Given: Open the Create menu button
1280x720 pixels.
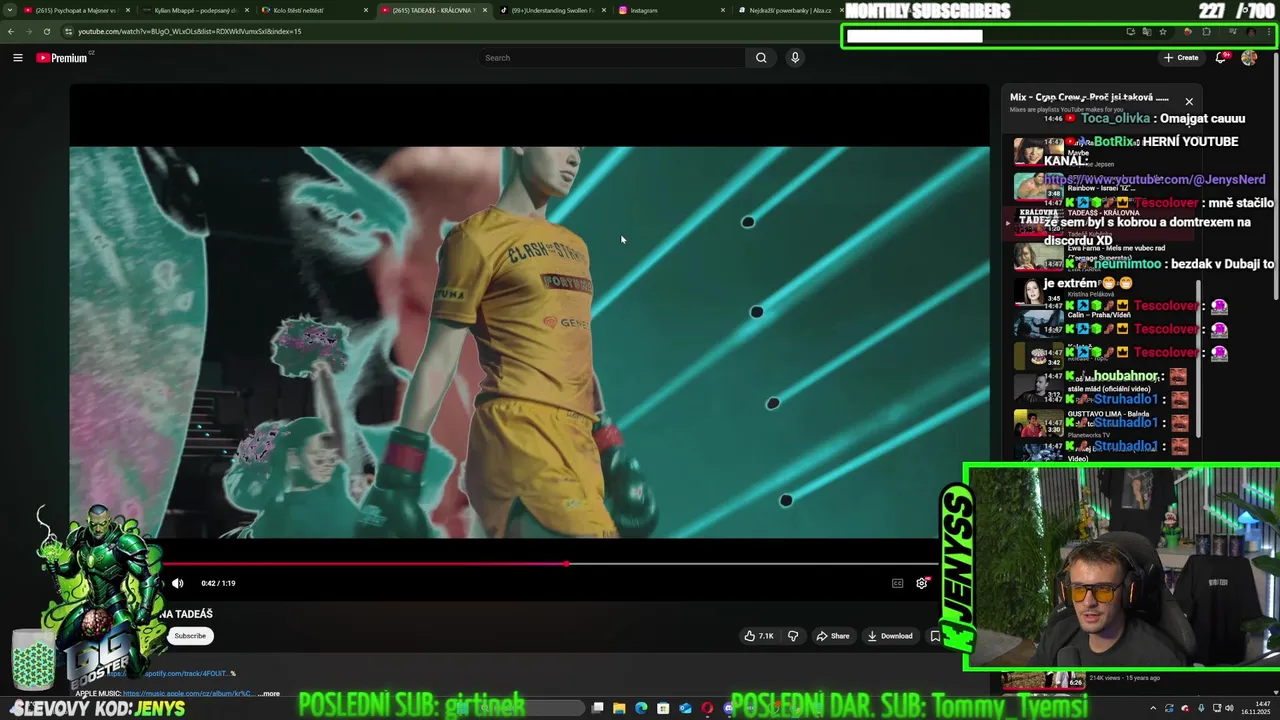Looking at the screenshot, I should pos(1181,58).
